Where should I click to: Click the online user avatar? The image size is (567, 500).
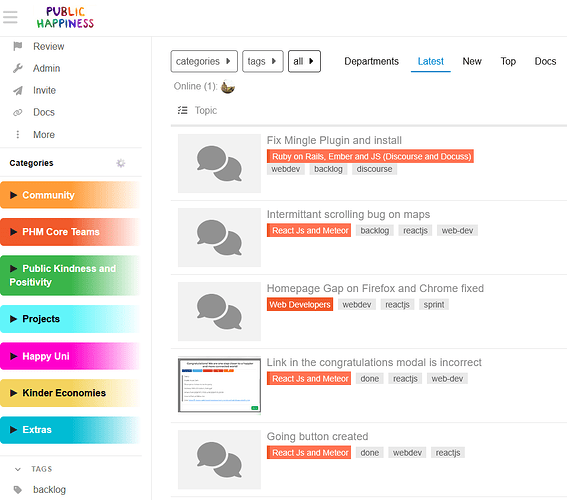tap(228, 86)
